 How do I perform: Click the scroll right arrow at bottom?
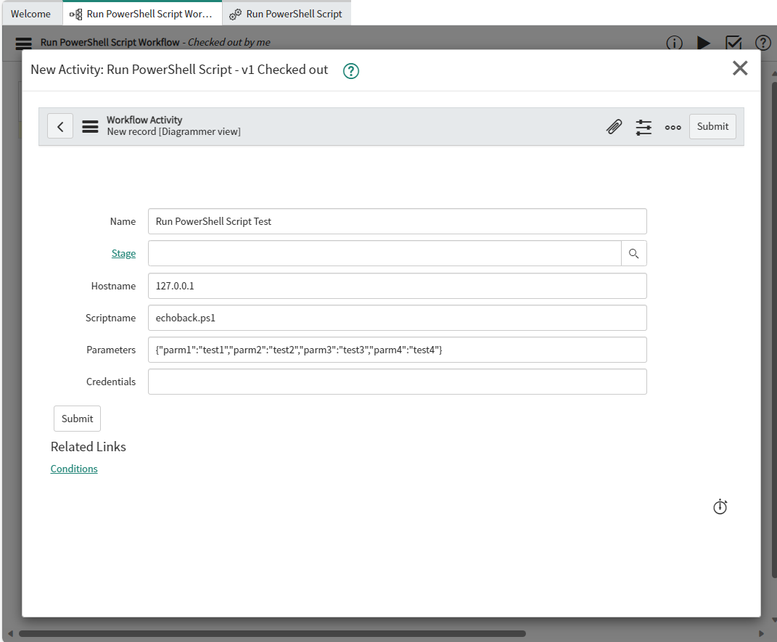762,634
